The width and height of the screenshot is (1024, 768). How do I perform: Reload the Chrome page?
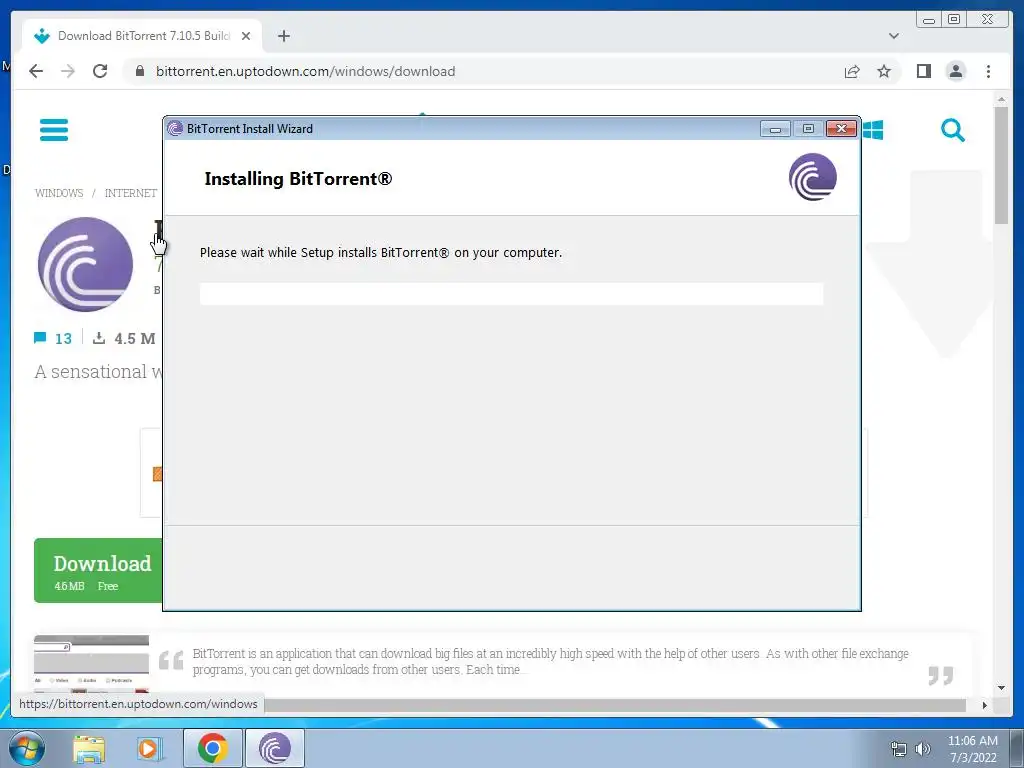tap(100, 71)
